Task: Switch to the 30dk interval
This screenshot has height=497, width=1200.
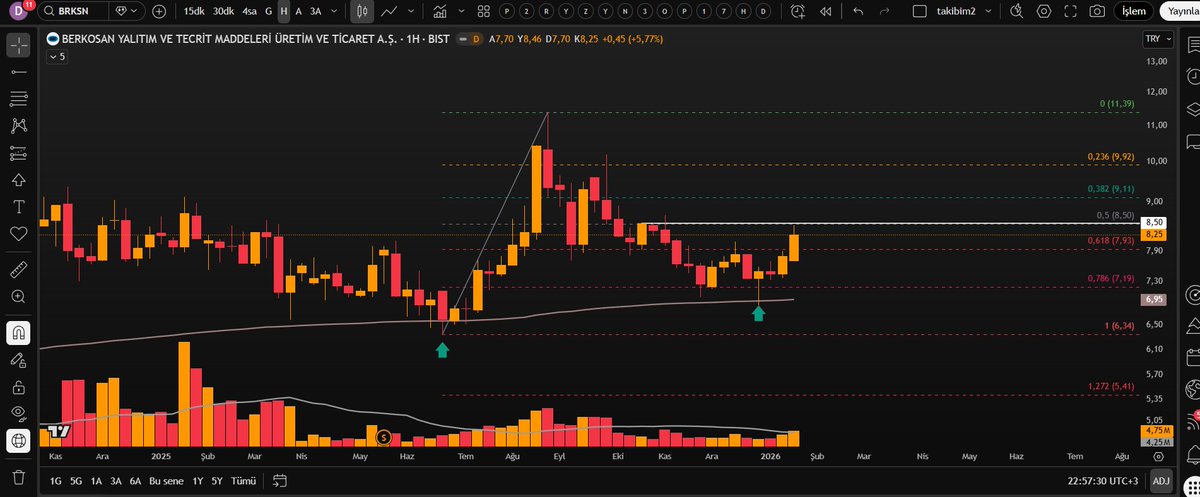Action: point(223,11)
